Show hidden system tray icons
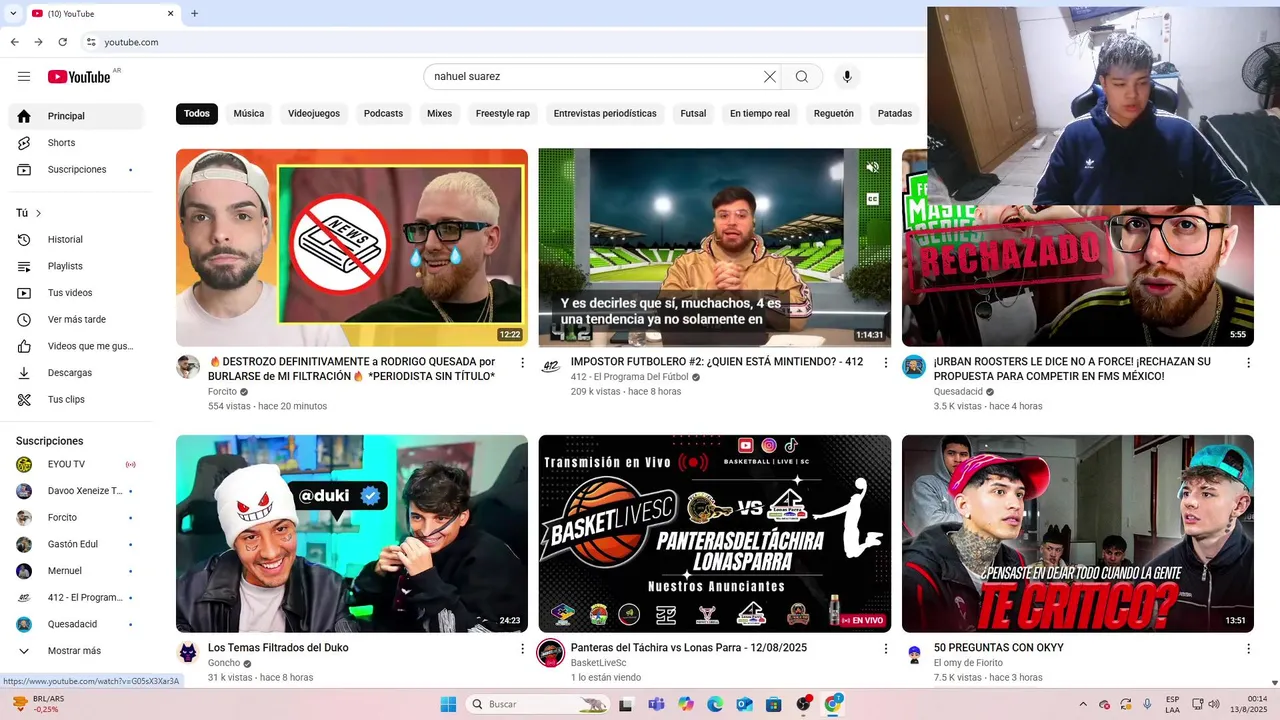Screen dimensions: 1280x720 click(1083, 704)
